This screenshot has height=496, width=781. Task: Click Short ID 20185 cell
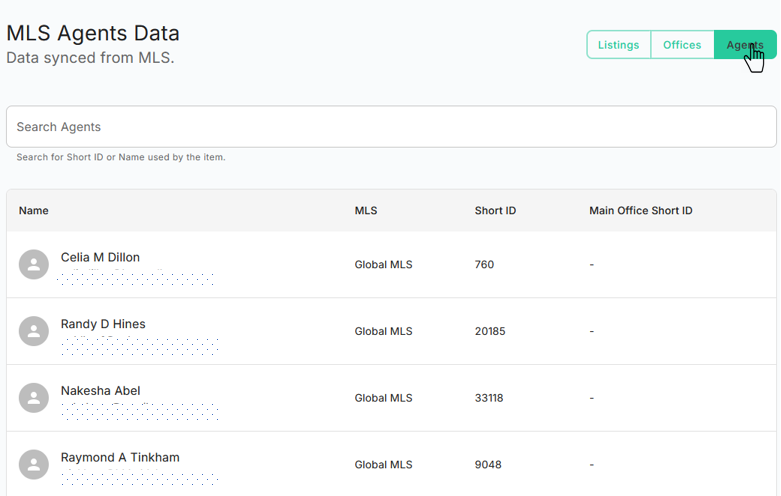[x=490, y=331]
